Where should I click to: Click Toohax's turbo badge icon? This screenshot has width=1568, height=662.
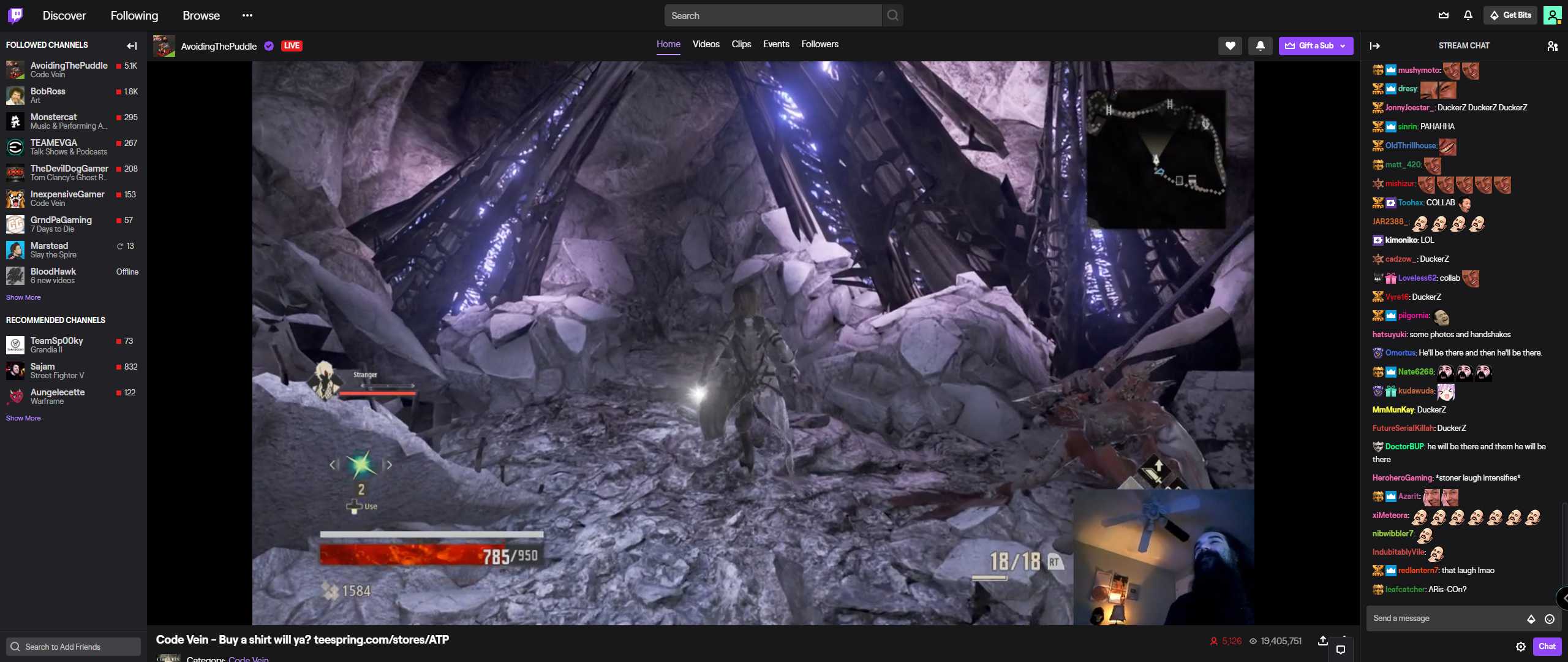tap(1391, 203)
